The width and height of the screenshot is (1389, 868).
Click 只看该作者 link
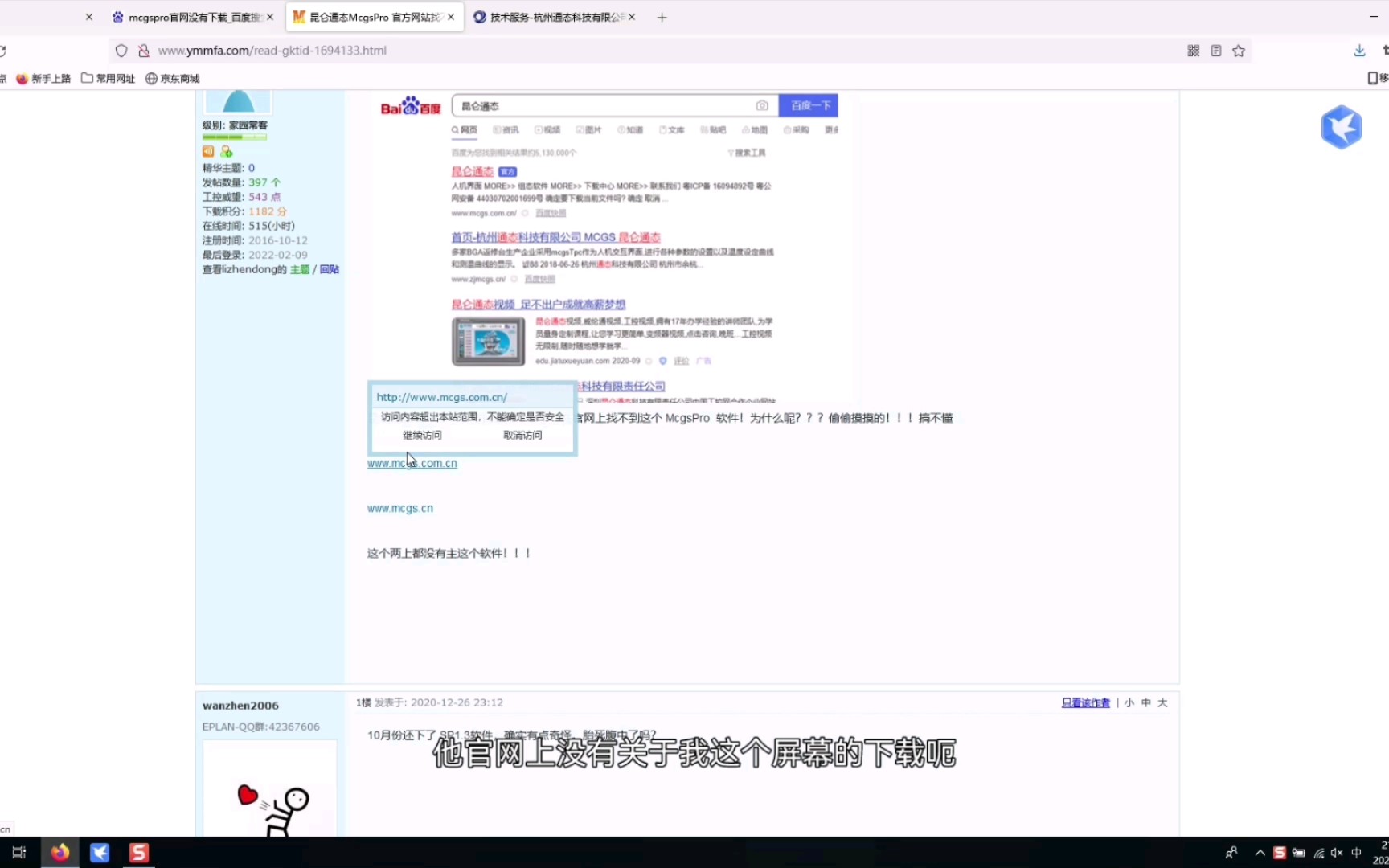(1085, 702)
